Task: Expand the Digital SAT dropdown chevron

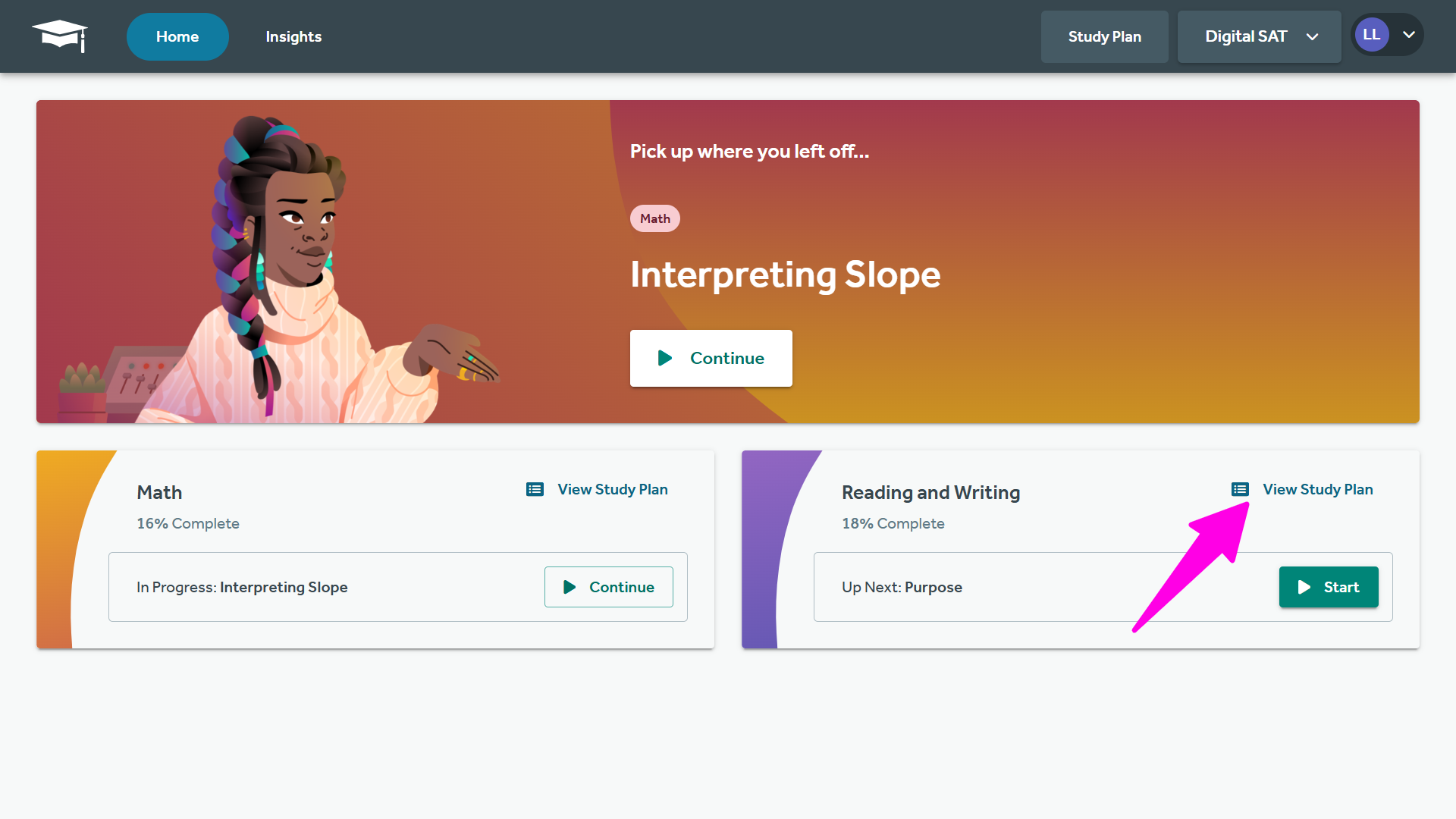Action: tap(1312, 37)
